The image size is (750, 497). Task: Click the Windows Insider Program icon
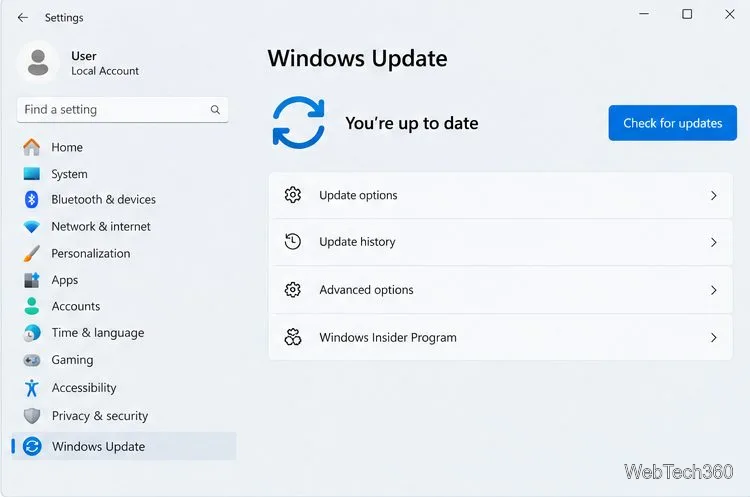[x=293, y=337]
